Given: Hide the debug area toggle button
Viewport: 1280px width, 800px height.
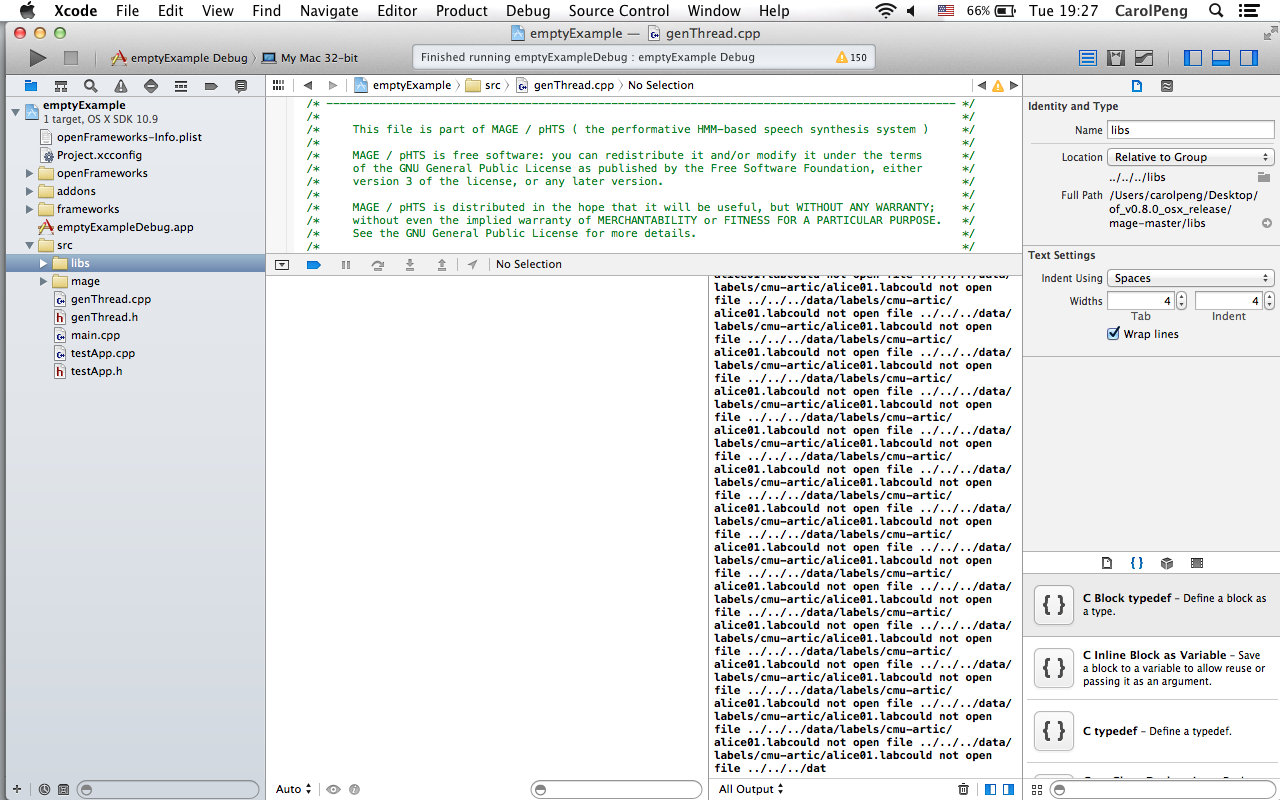Looking at the screenshot, I should point(282,265).
